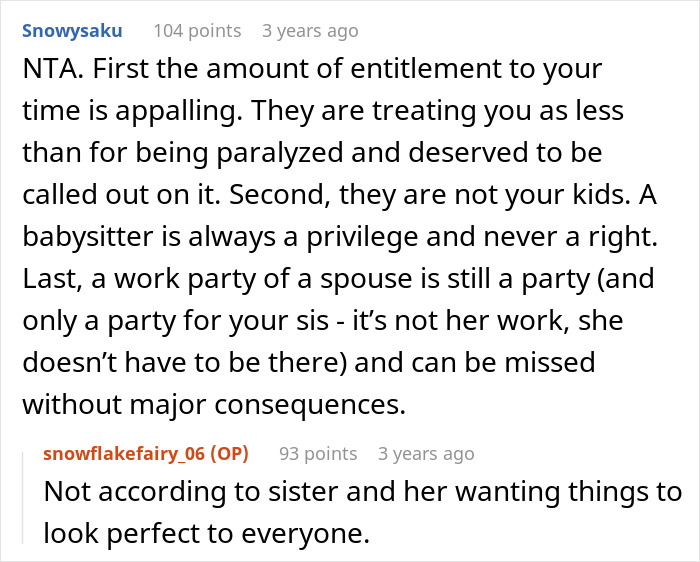This screenshot has width=700, height=562.
Task: Click timestamp on Snowysaku's comment
Action: tap(309, 31)
